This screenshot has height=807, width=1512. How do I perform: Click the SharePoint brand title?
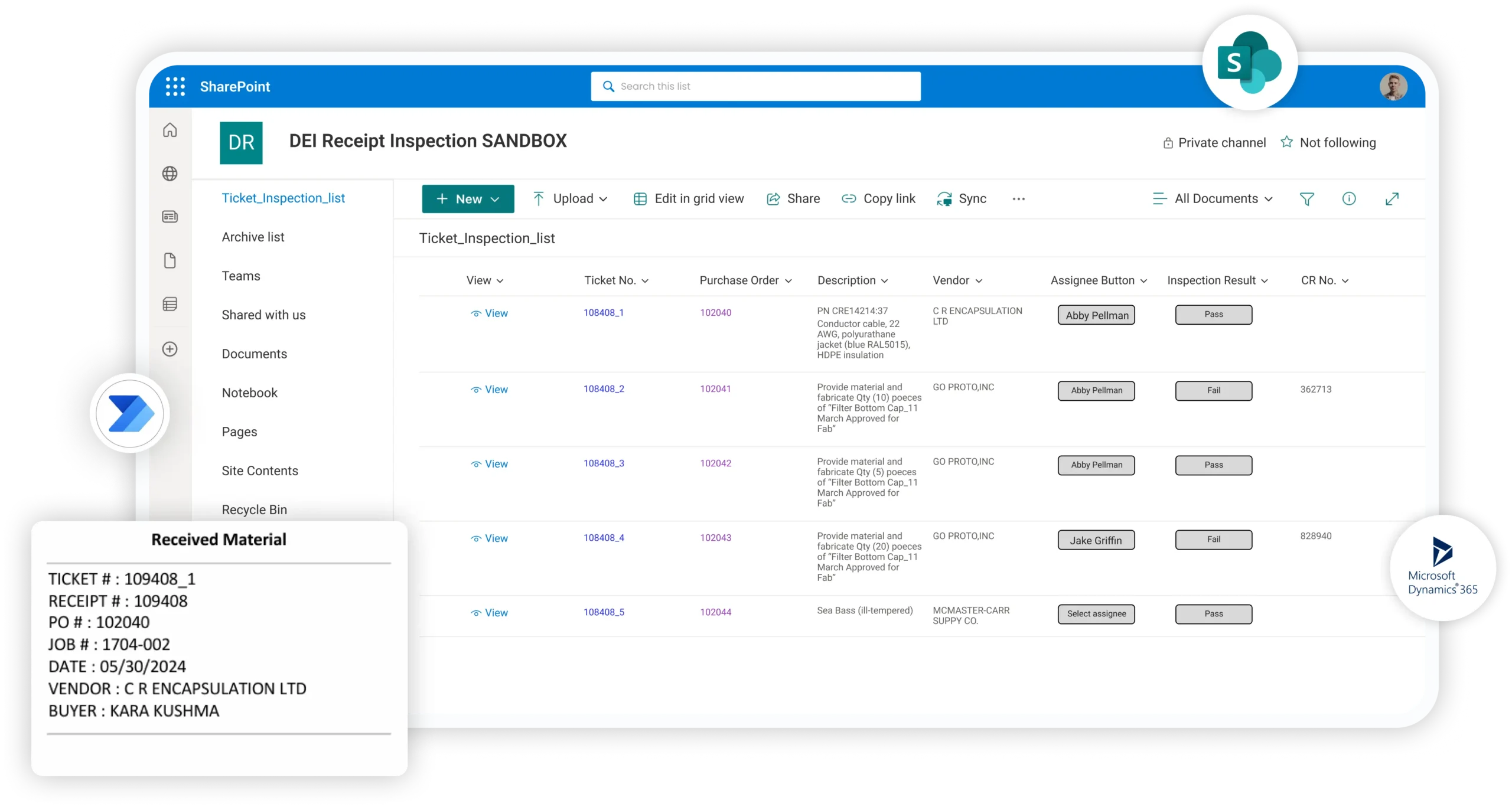pyautogui.click(x=235, y=87)
